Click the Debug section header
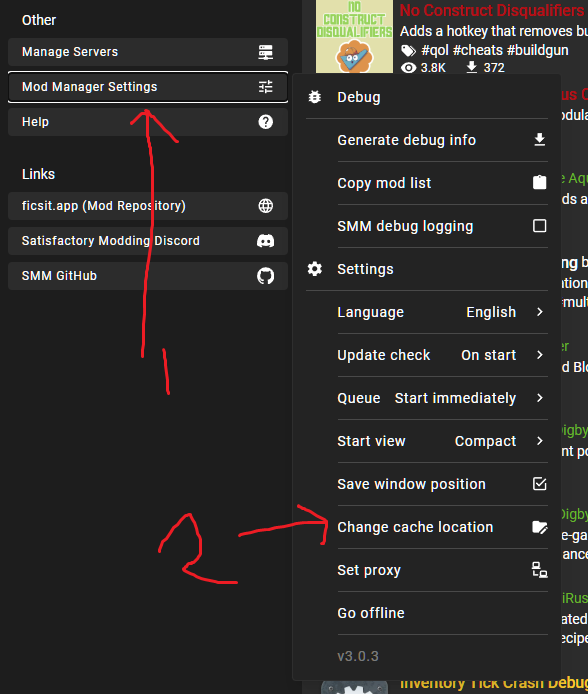The height and width of the screenshot is (694, 588). (359, 97)
